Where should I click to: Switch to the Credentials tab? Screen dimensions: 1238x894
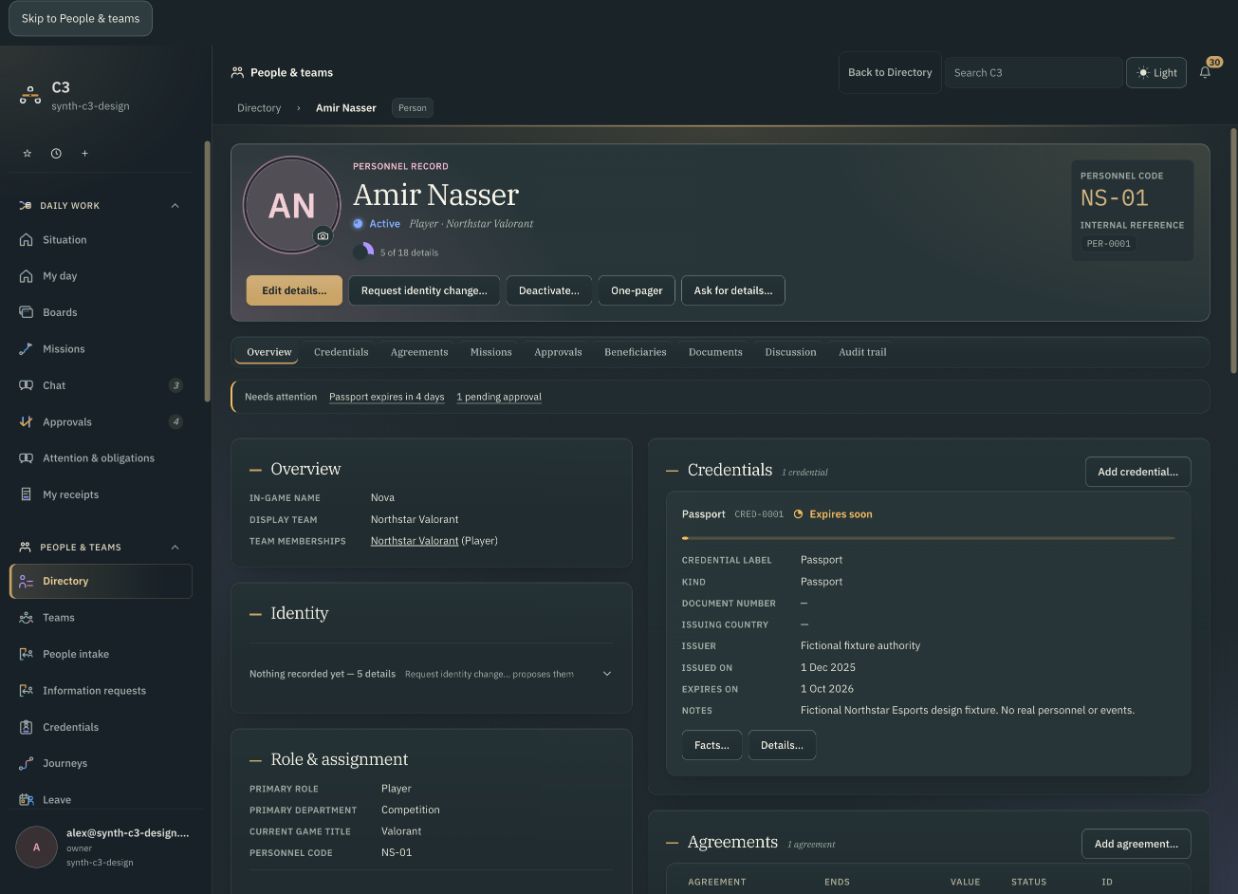341,352
